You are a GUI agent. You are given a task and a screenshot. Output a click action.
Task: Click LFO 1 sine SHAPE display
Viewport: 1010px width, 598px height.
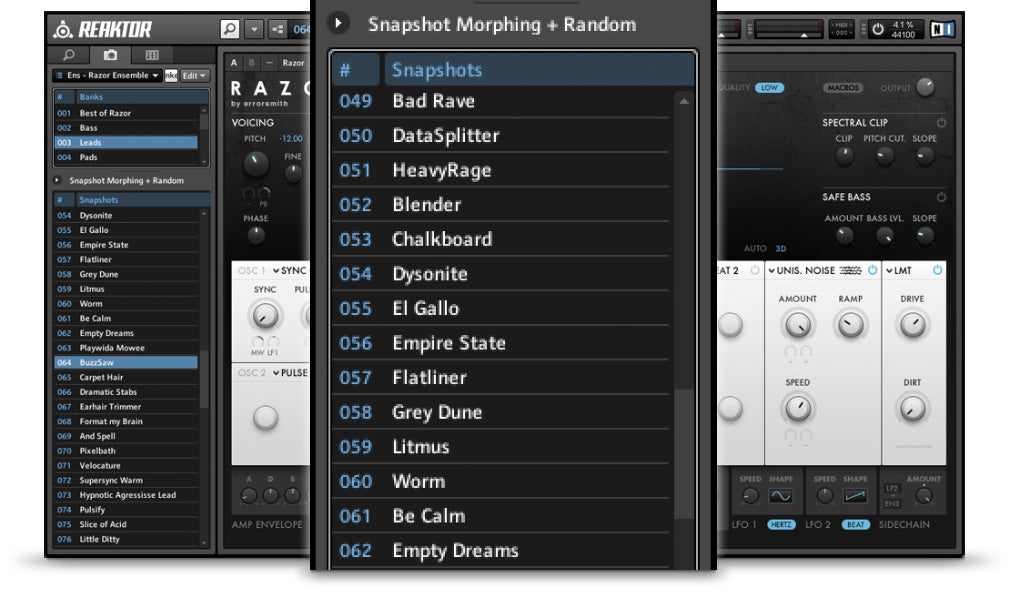pos(781,496)
